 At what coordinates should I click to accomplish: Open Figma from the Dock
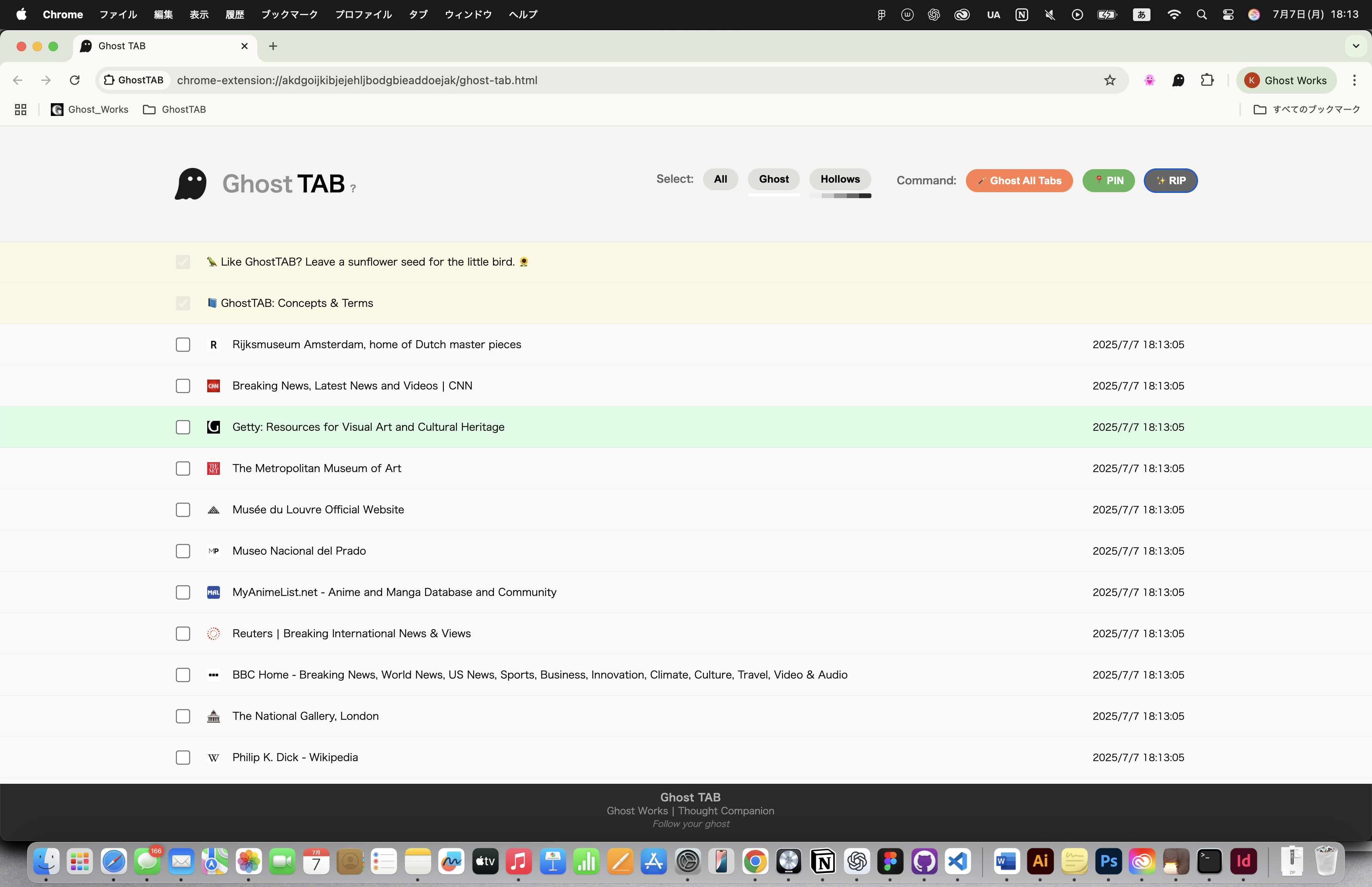[x=890, y=862]
